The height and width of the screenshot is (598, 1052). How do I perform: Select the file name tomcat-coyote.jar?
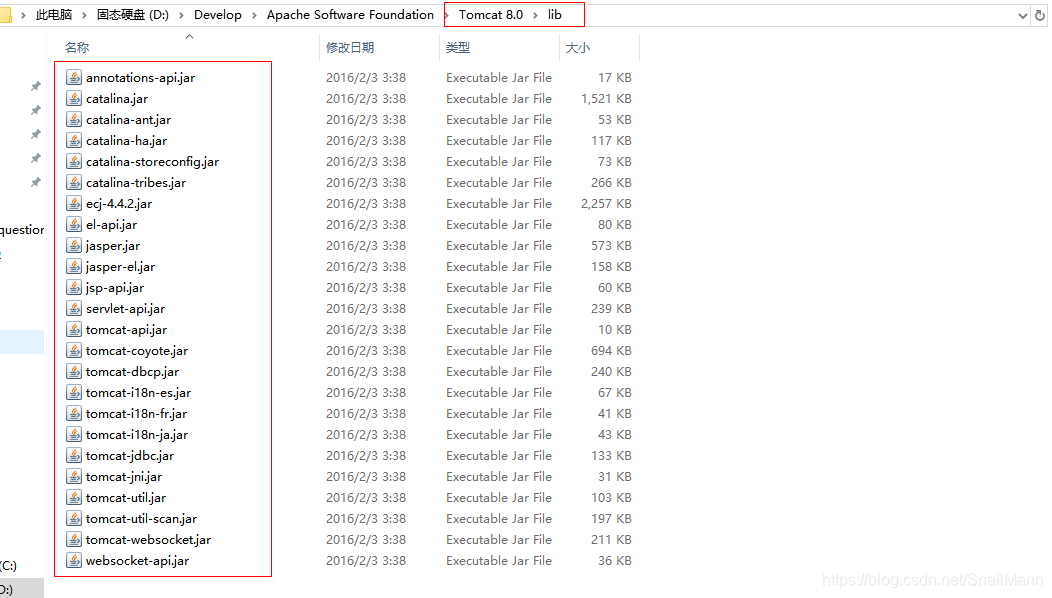click(x=137, y=350)
